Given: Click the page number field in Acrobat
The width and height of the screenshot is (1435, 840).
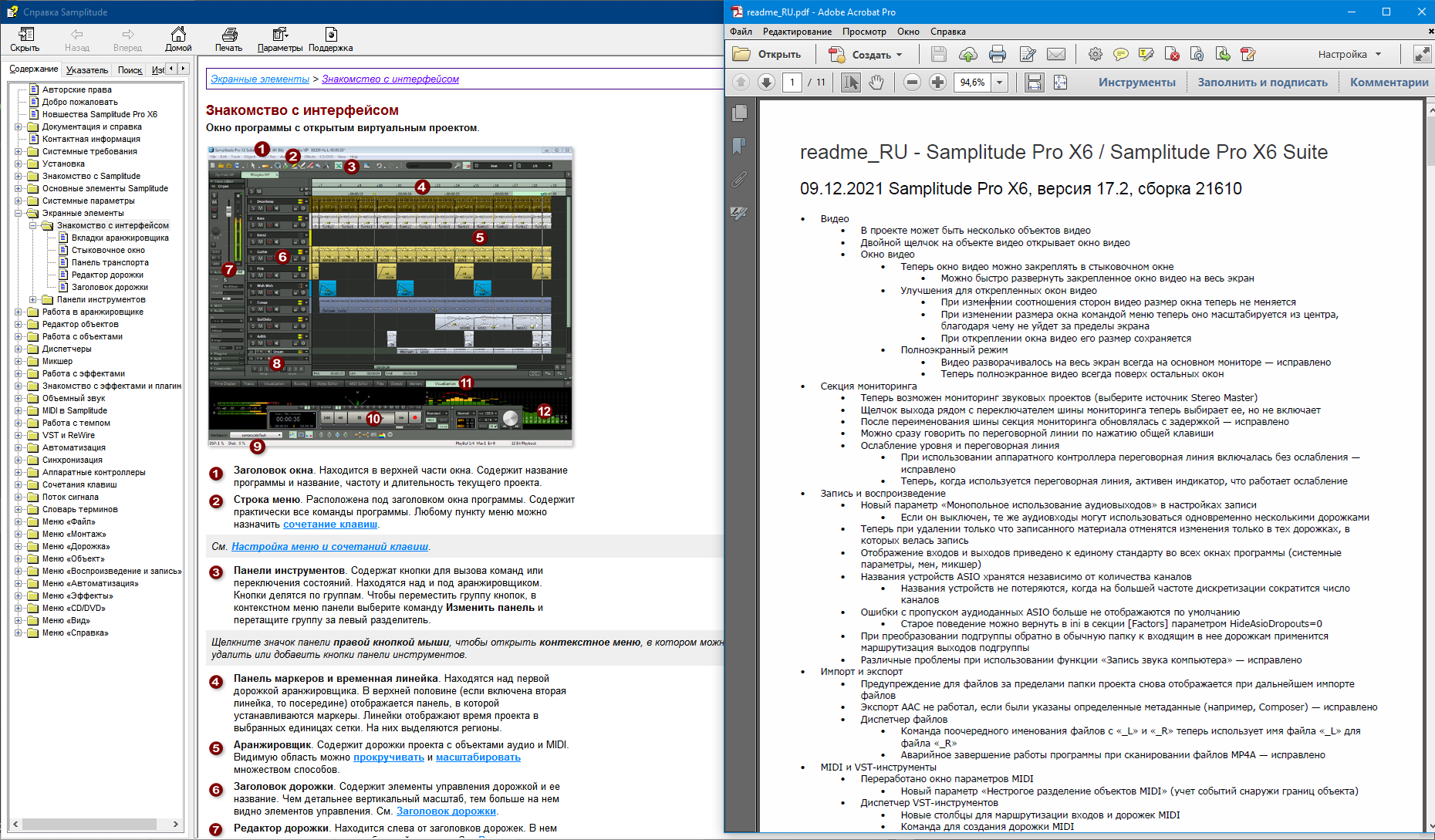Looking at the screenshot, I should coord(792,83).
